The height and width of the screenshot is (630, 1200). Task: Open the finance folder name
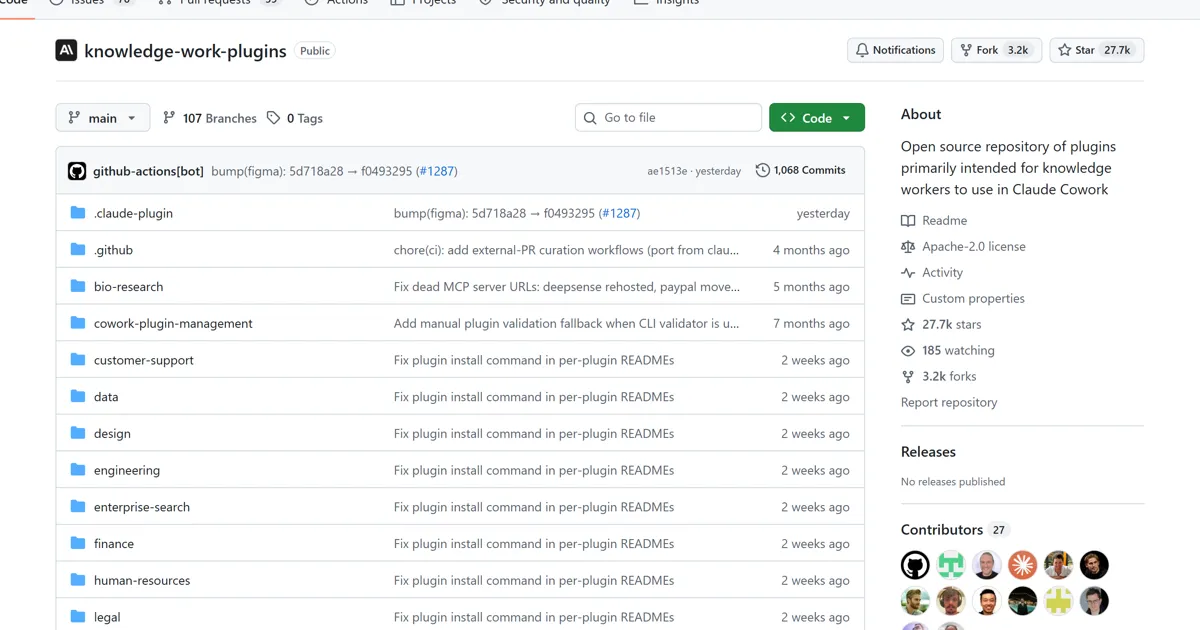(x=114, y=544)
